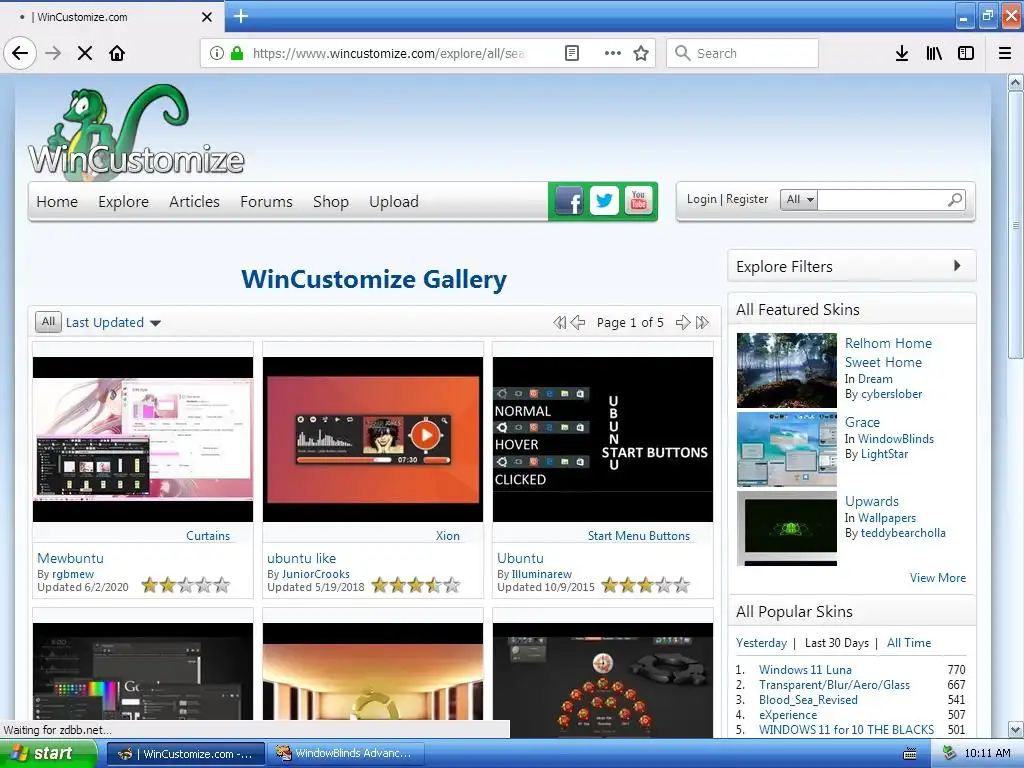
Task: Open the downloads panel
Action: 902,53
